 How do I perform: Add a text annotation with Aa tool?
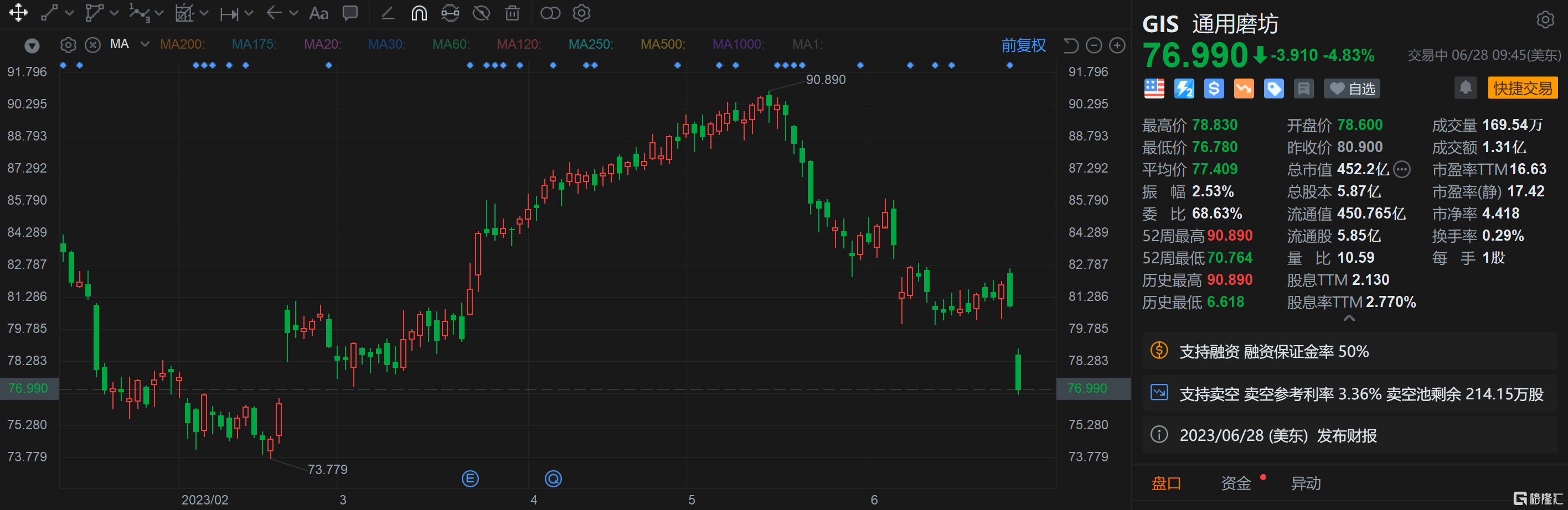pyautogui.click(x=318, y=13)
